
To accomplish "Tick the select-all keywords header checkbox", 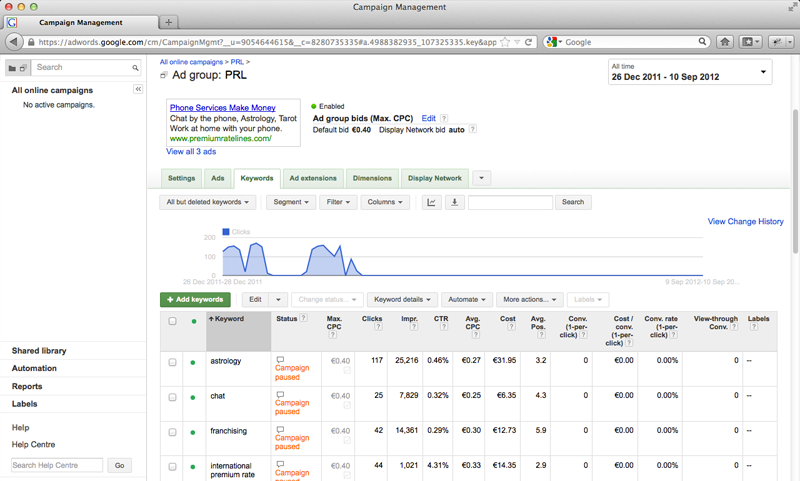I will coord(172,321).
